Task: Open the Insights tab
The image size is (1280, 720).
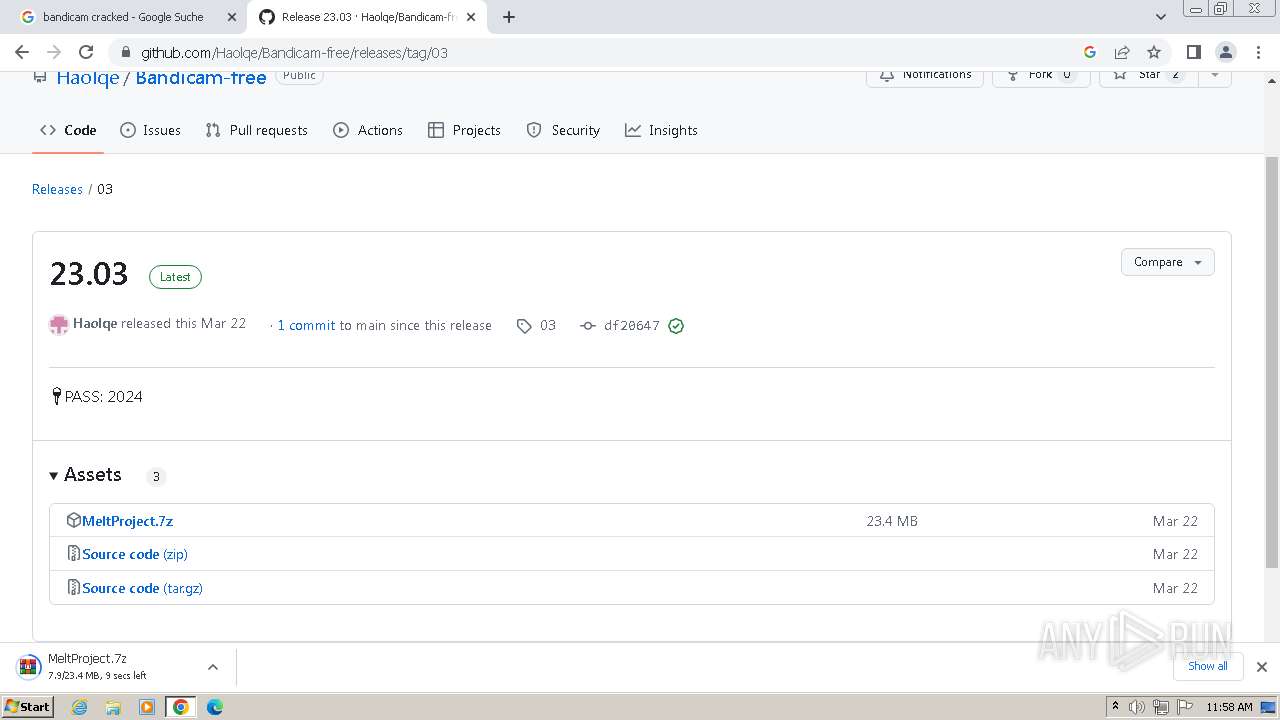Action: pyautogui.click(x=661, y=130)
